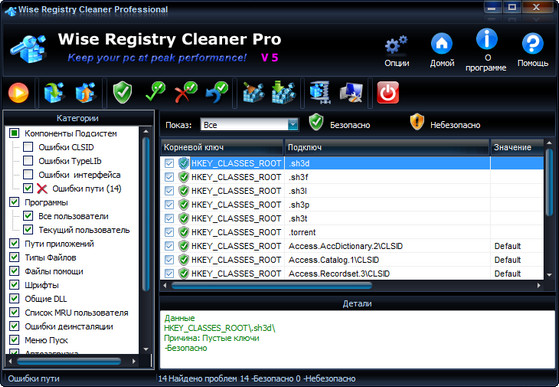Image resolution: width=559 pixels, height=387 pixels.
Task: Select Программы tree category
Action: [46, 202]
